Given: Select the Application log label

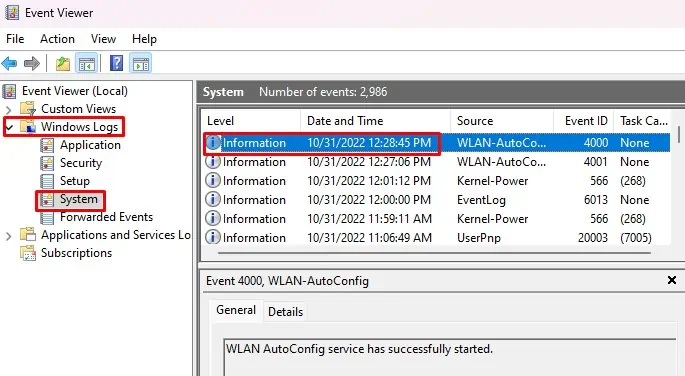Looking at the screenshot, I should coord(90,145).
